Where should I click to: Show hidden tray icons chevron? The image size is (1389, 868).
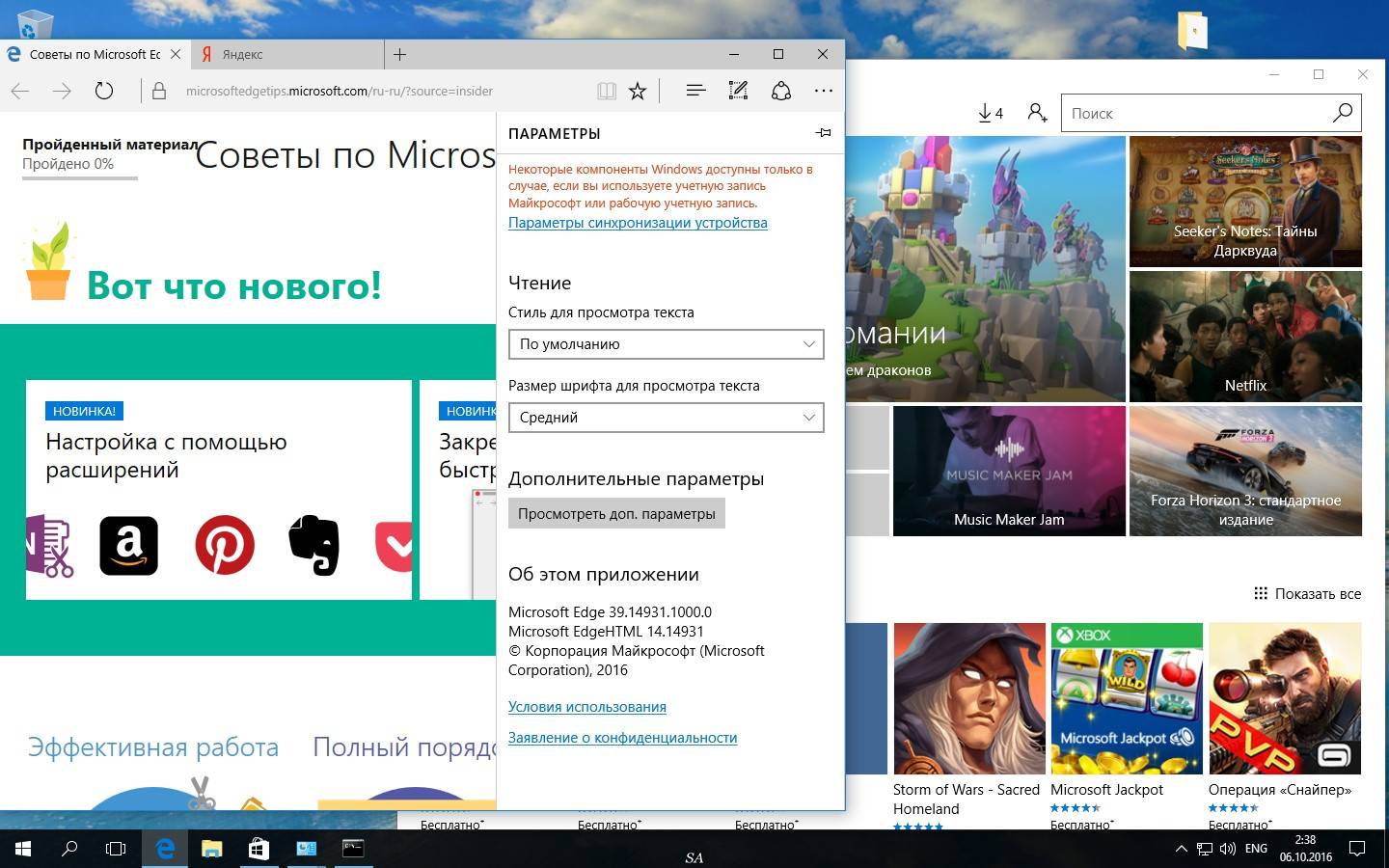1181,849
